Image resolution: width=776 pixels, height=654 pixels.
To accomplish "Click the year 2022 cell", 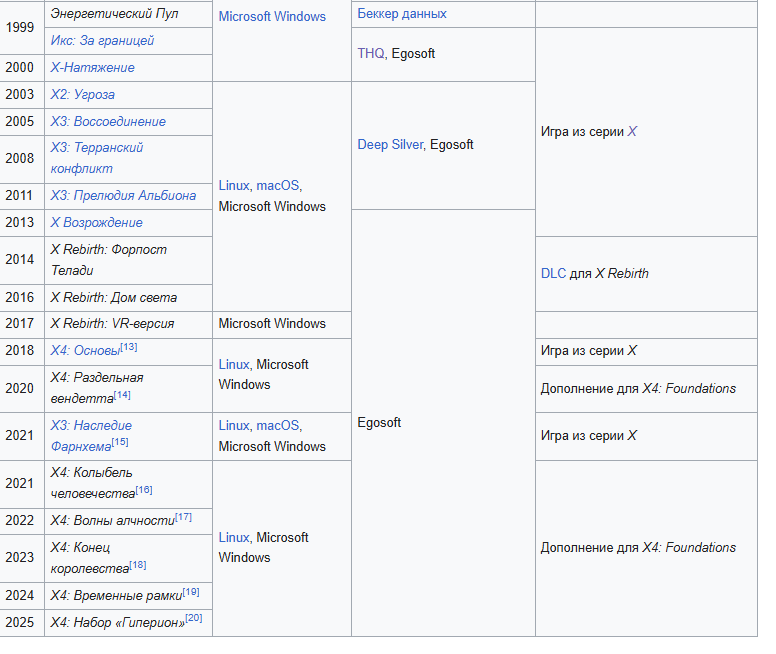I will tap(22, 521).
